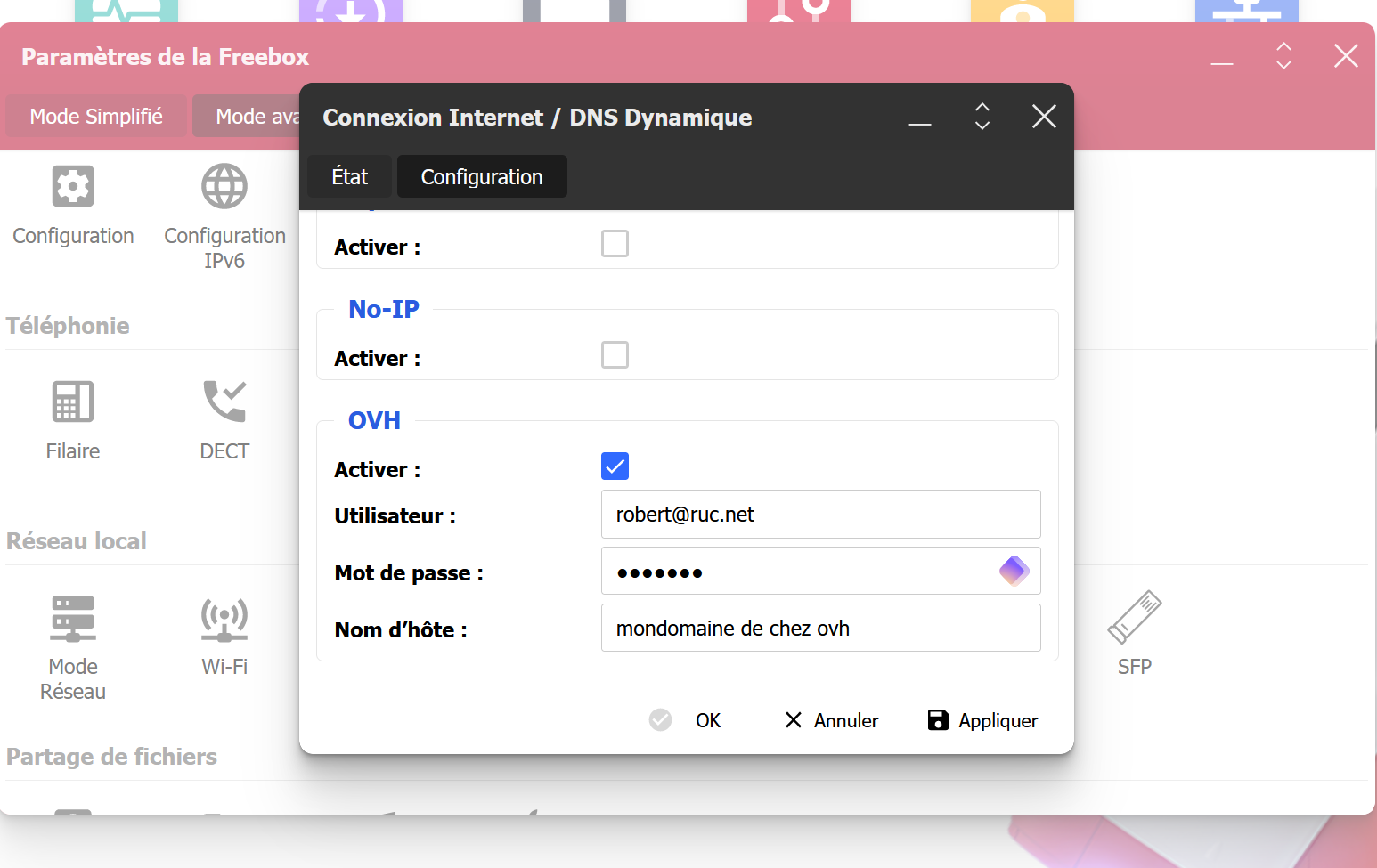Image resolution: width=1377 pixels, height=868 pixels.
Task: Click the Nom d'hôte input field
Action: pyautogui.click(x=820, y=629)
